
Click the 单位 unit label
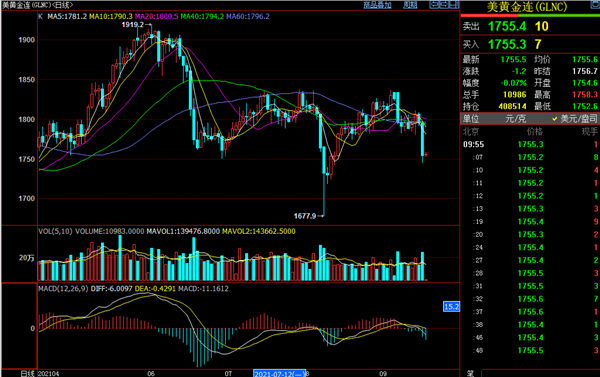tap(471, 119)
